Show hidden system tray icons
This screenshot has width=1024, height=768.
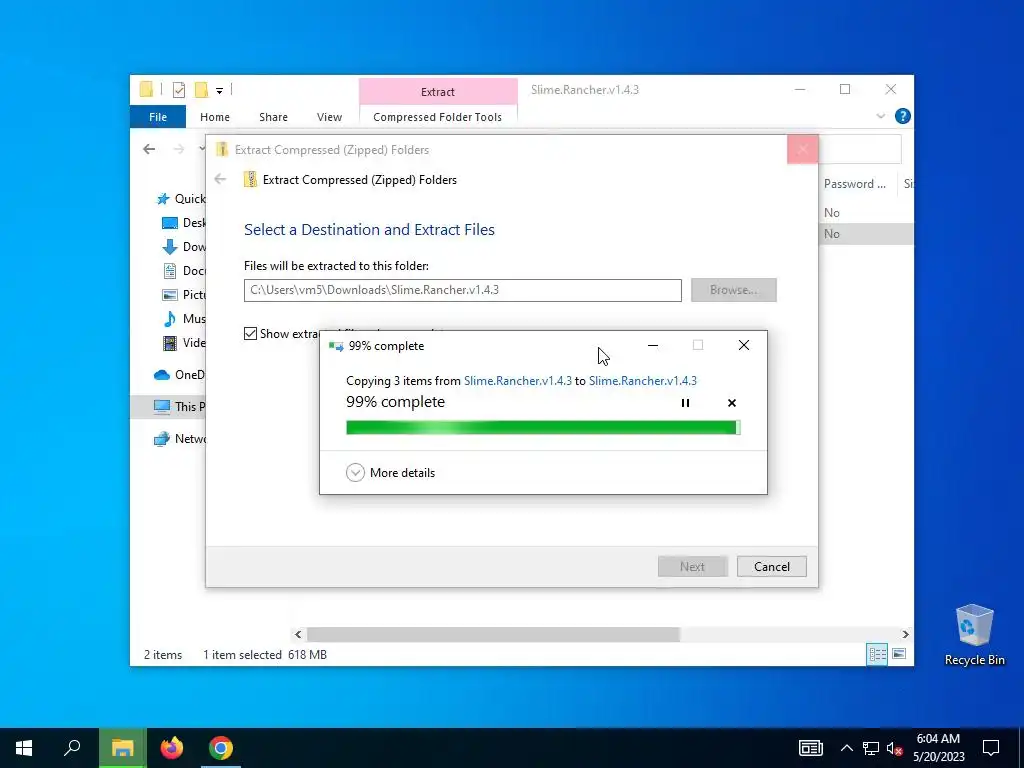(x=846, y=748)
